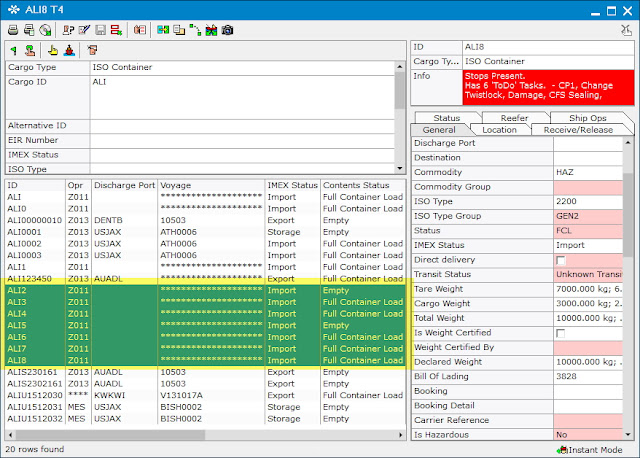The width and height of the screenshot is (640, 458).
Task: Click the CD disc export icon
Action: (x=45, y=30)
